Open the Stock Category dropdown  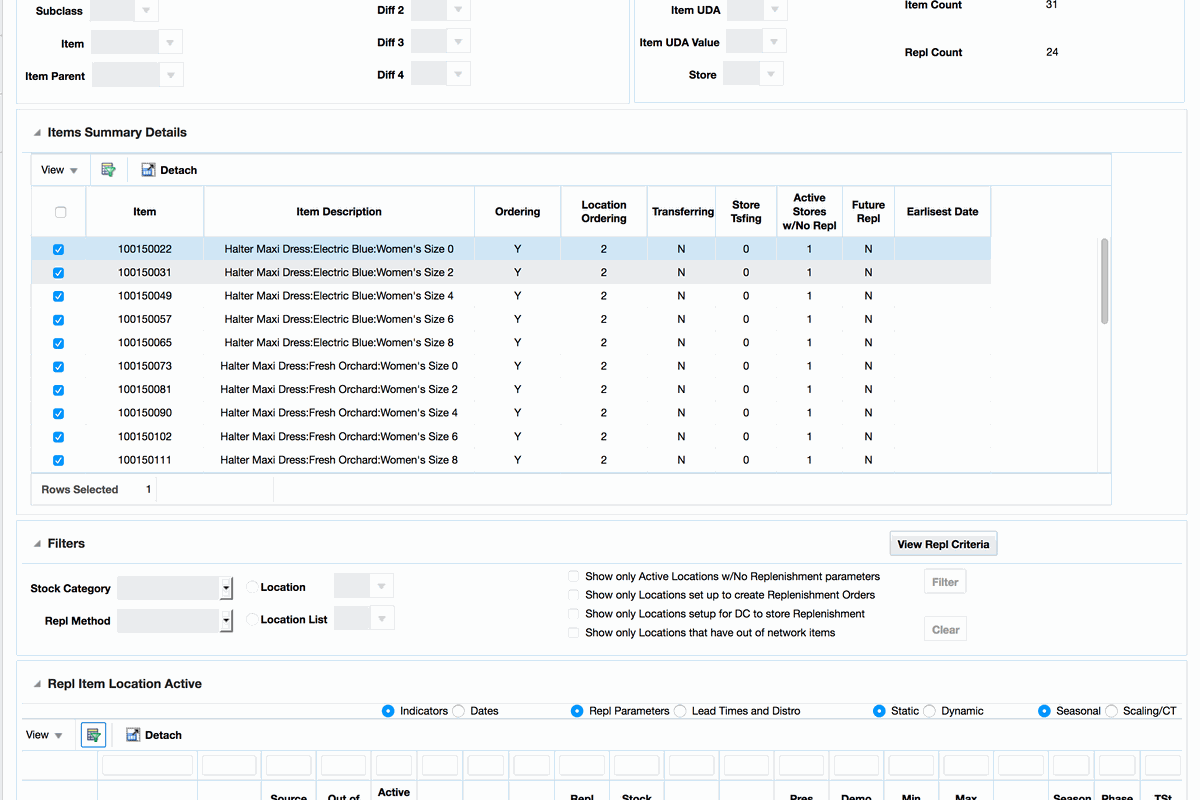click(x=226, y=588)
